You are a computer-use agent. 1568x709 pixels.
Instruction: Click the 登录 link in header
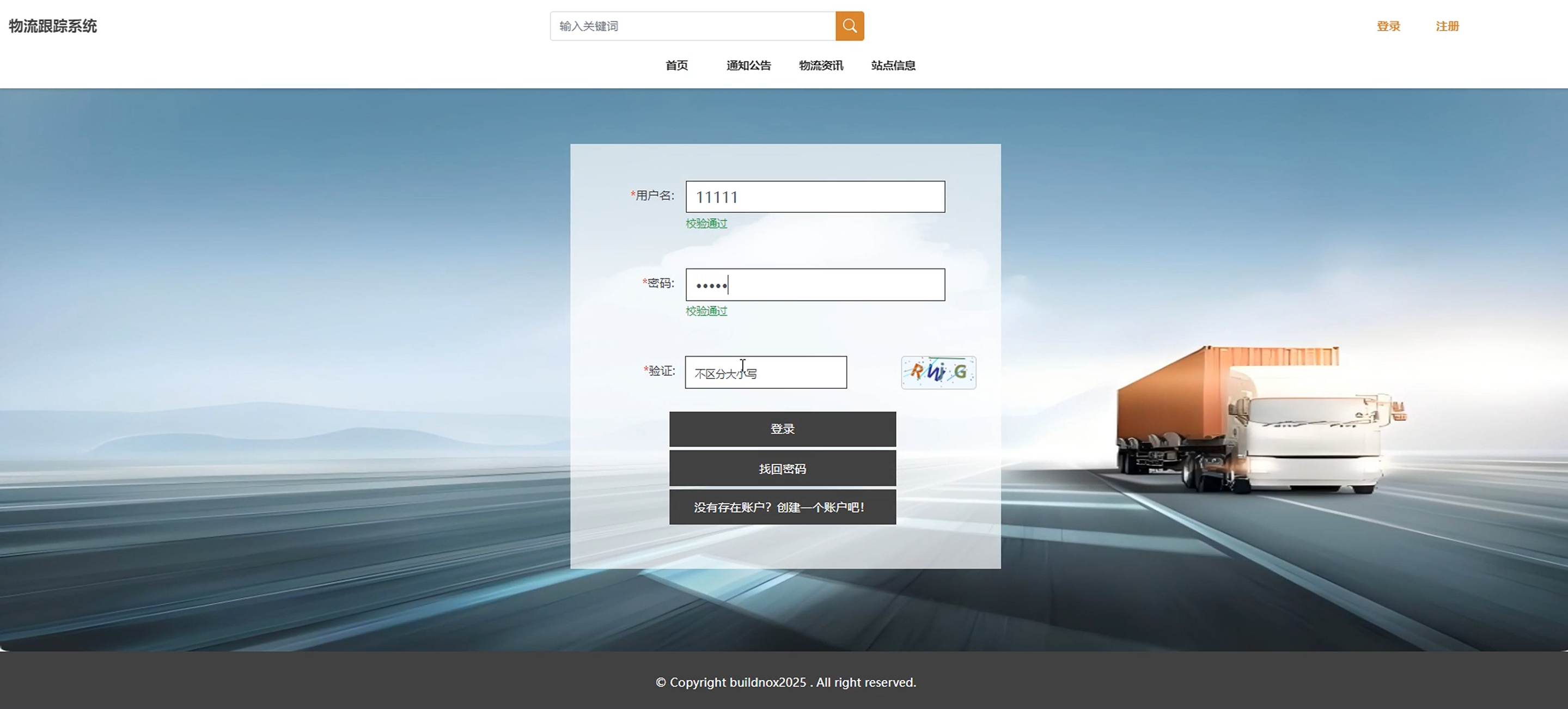pyautogui.click(x=1388, y=26)
